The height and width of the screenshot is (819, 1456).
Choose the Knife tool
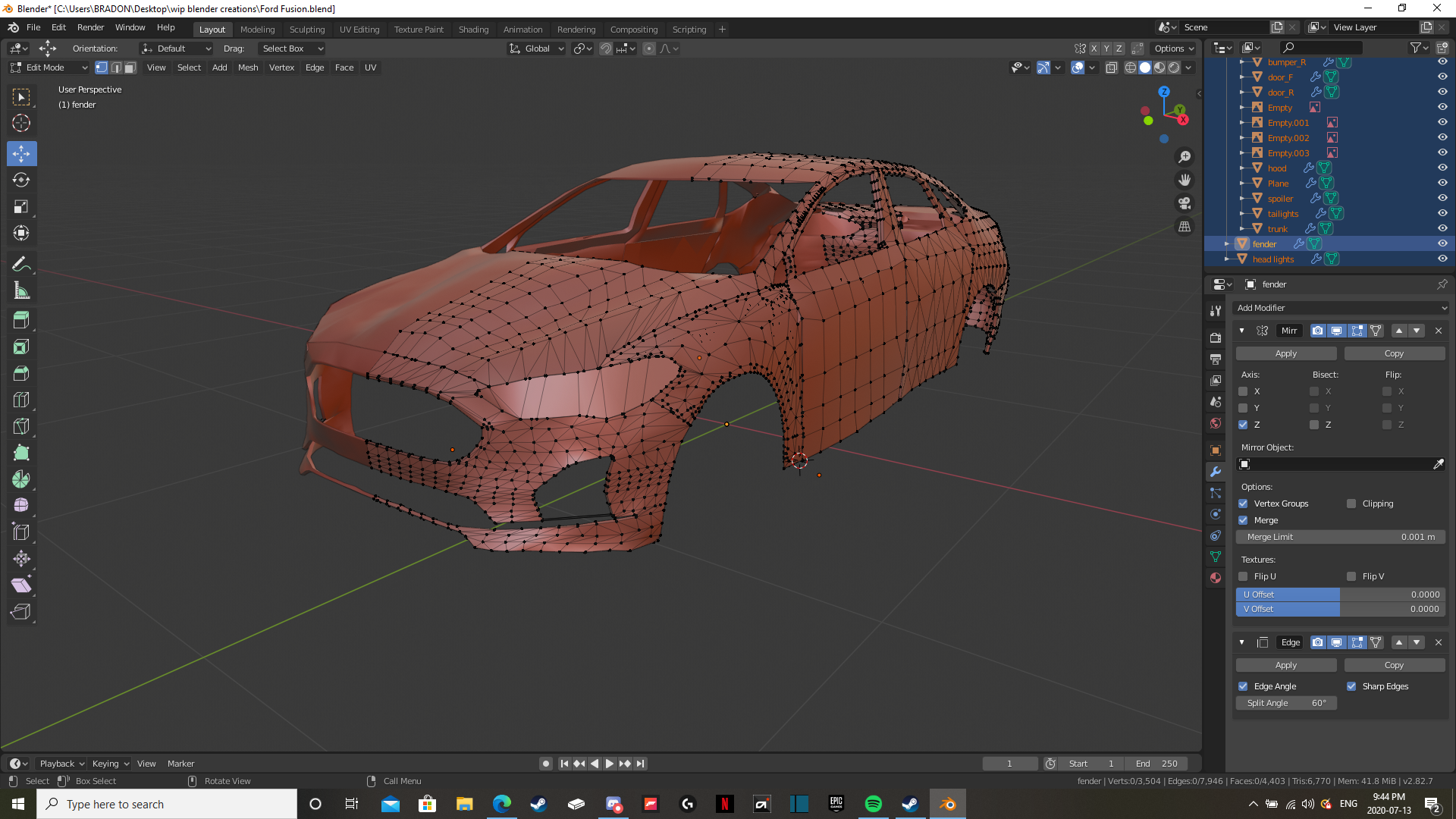tap(21, 426)
